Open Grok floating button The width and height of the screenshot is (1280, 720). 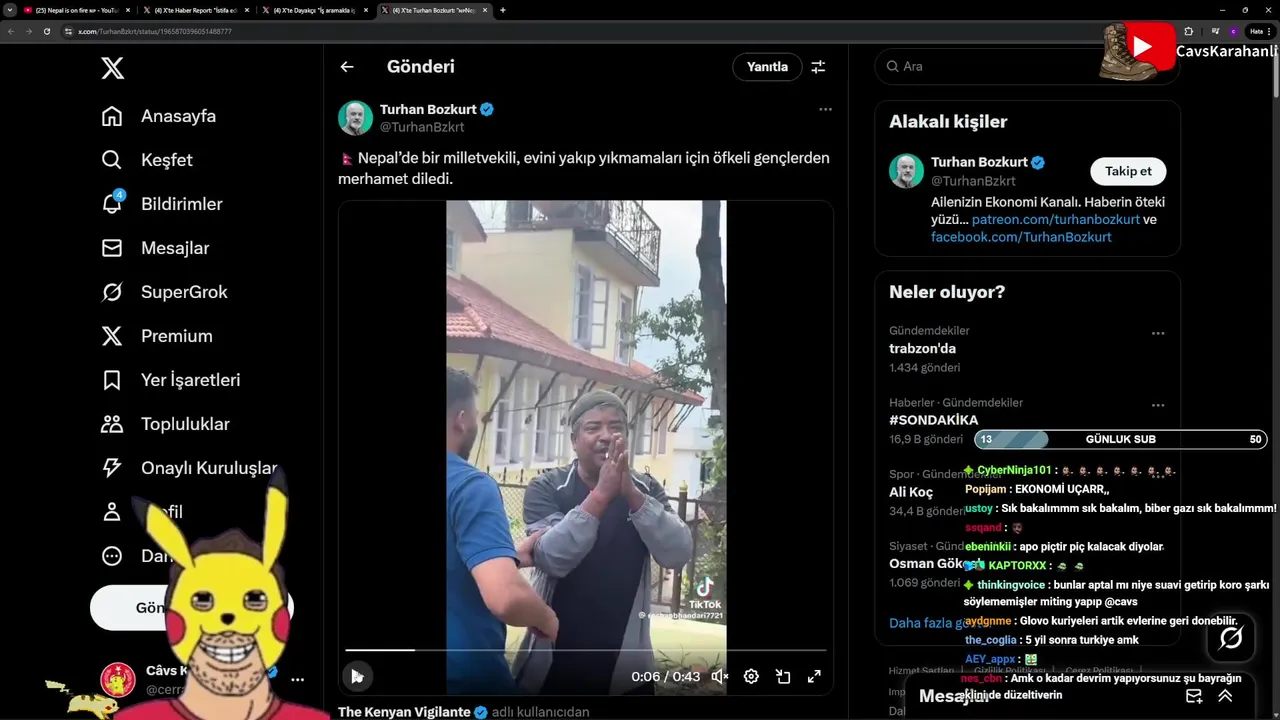click(x=1231, y=637)
